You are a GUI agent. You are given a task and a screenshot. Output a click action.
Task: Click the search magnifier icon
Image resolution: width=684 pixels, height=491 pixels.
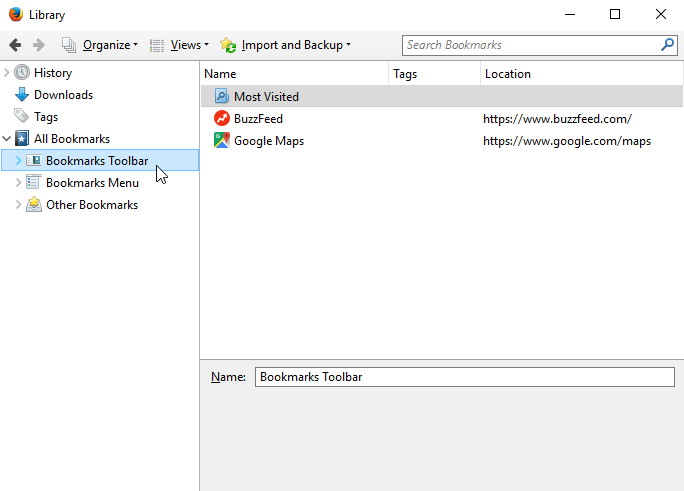tap(667, 45)
